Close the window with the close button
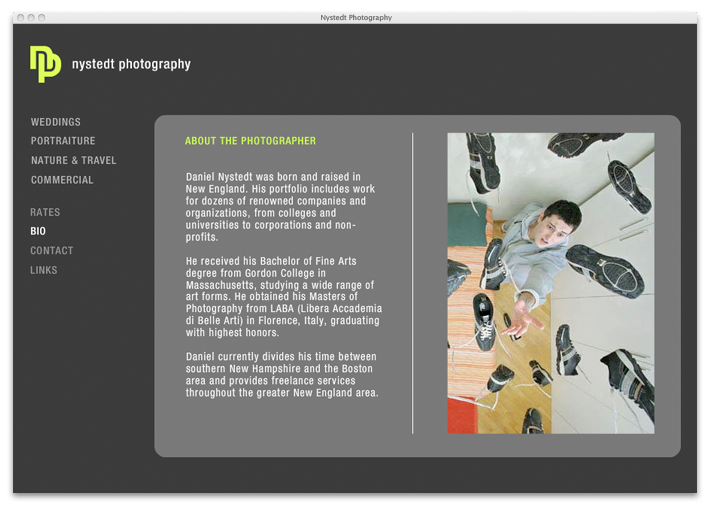This screenshot has height=510, width=710. (x=19, y=17)
